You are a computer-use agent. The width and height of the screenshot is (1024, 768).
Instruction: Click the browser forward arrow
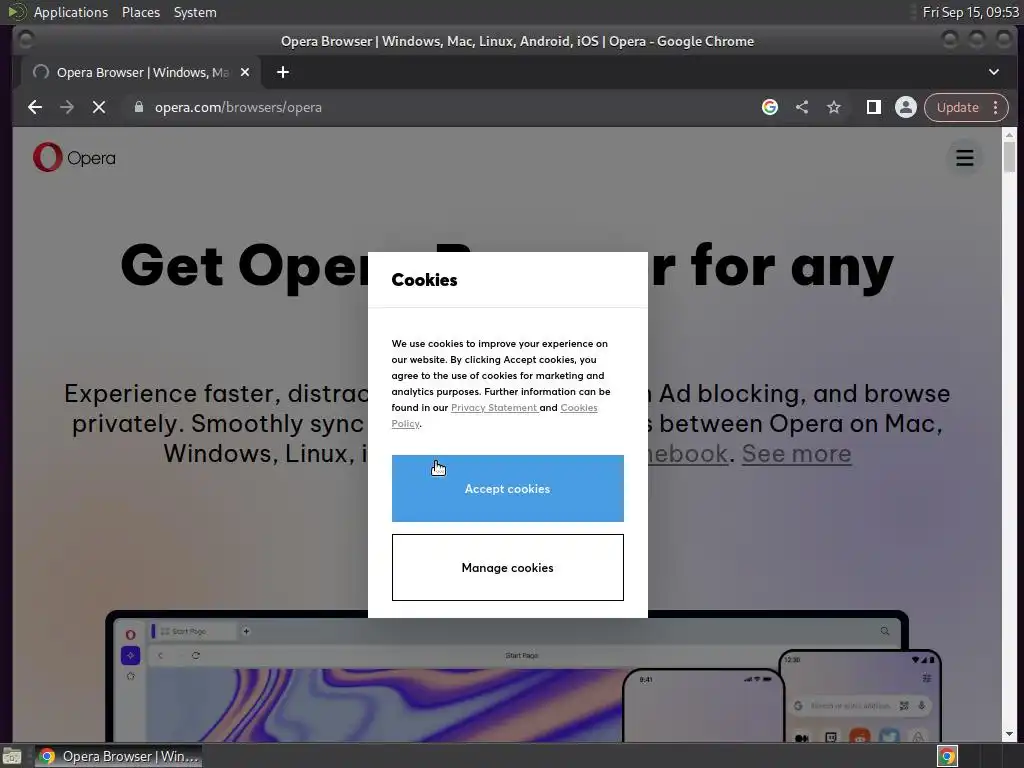pyautogui.click(x=67, y=107)
